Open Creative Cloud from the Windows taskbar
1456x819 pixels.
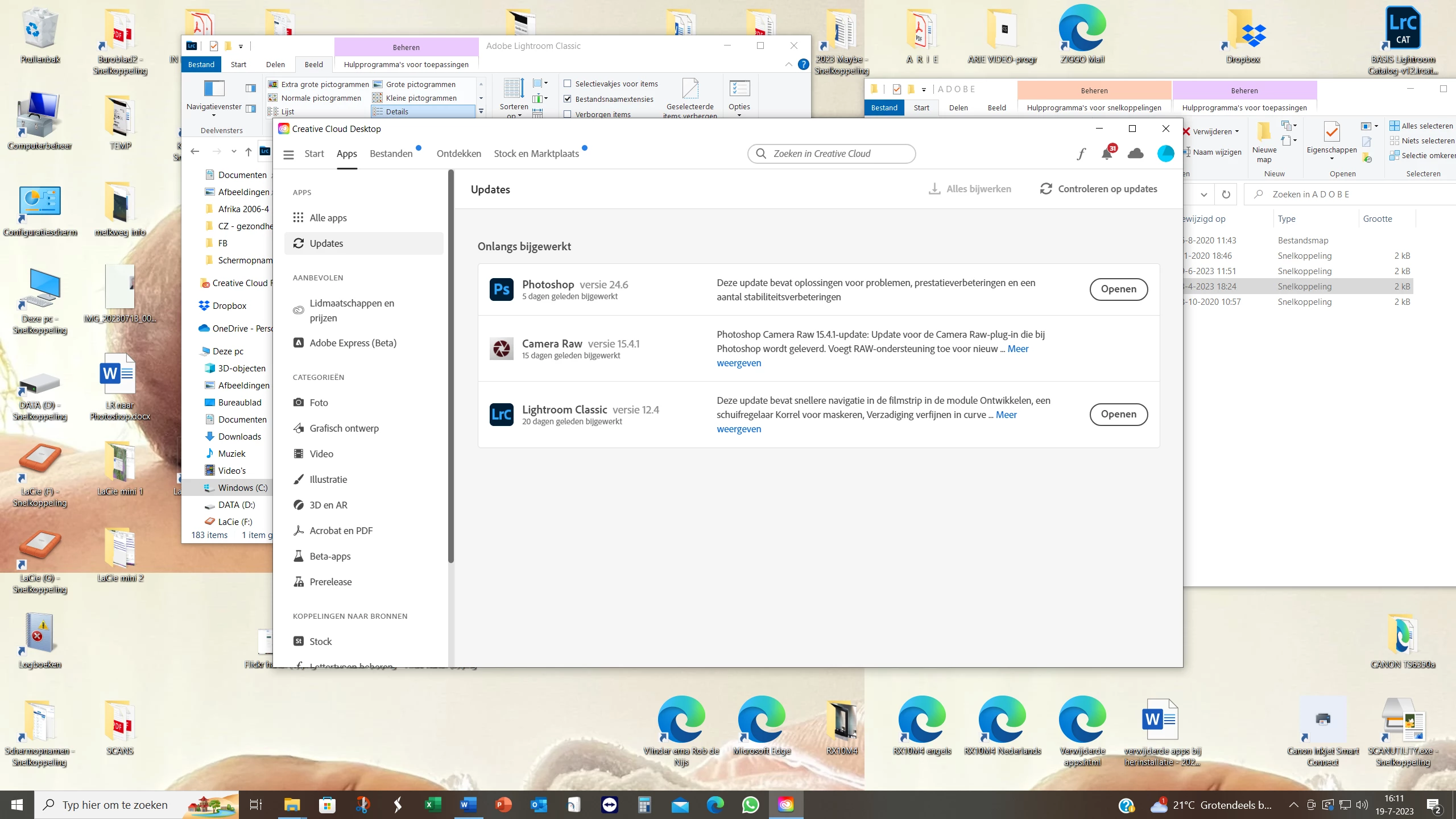tap(785, 804)
